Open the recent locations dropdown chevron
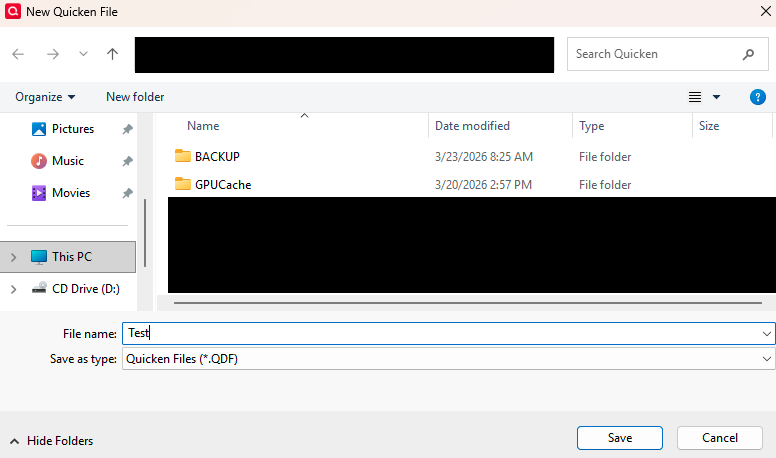This screenshot has width=776, height=458. click(x=83, y=54)
